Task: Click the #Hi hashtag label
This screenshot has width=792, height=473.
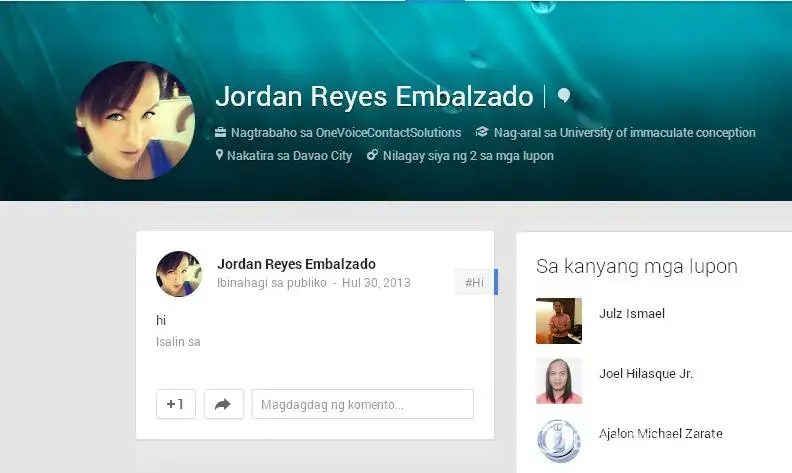Action: (474, 283)
